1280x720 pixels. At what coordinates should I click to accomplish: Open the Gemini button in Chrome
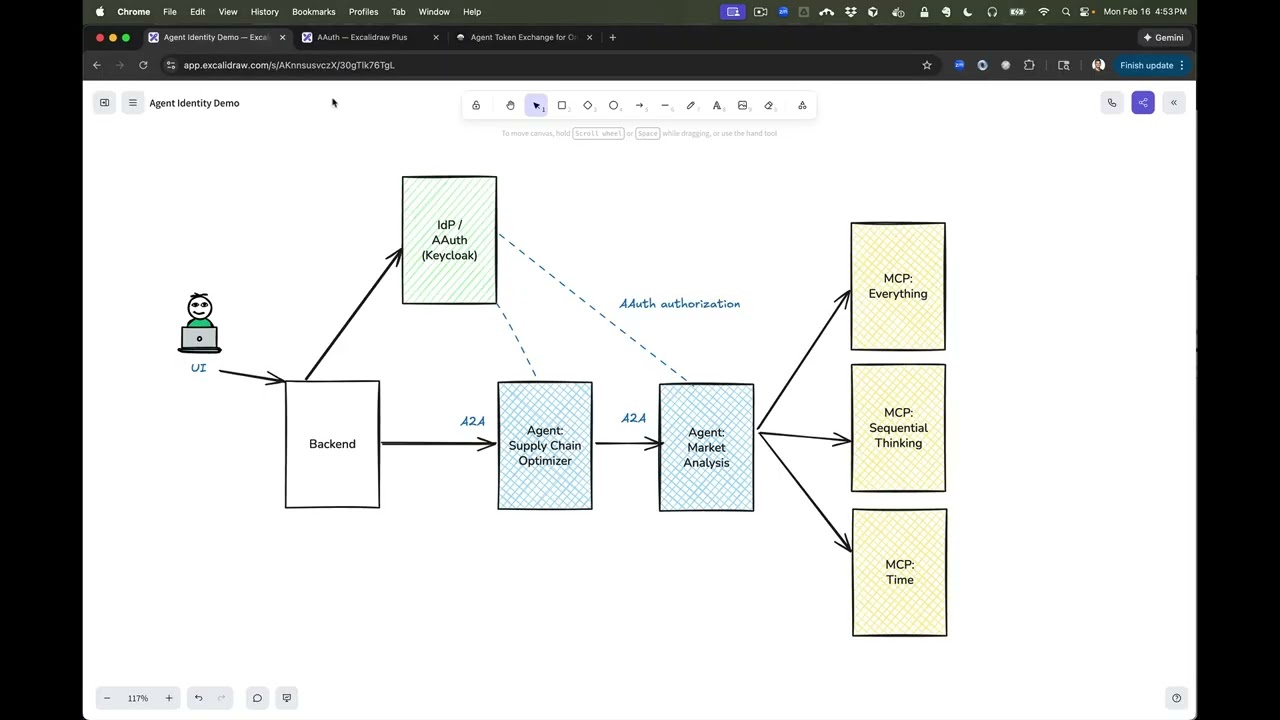(x=1164, y=37)
